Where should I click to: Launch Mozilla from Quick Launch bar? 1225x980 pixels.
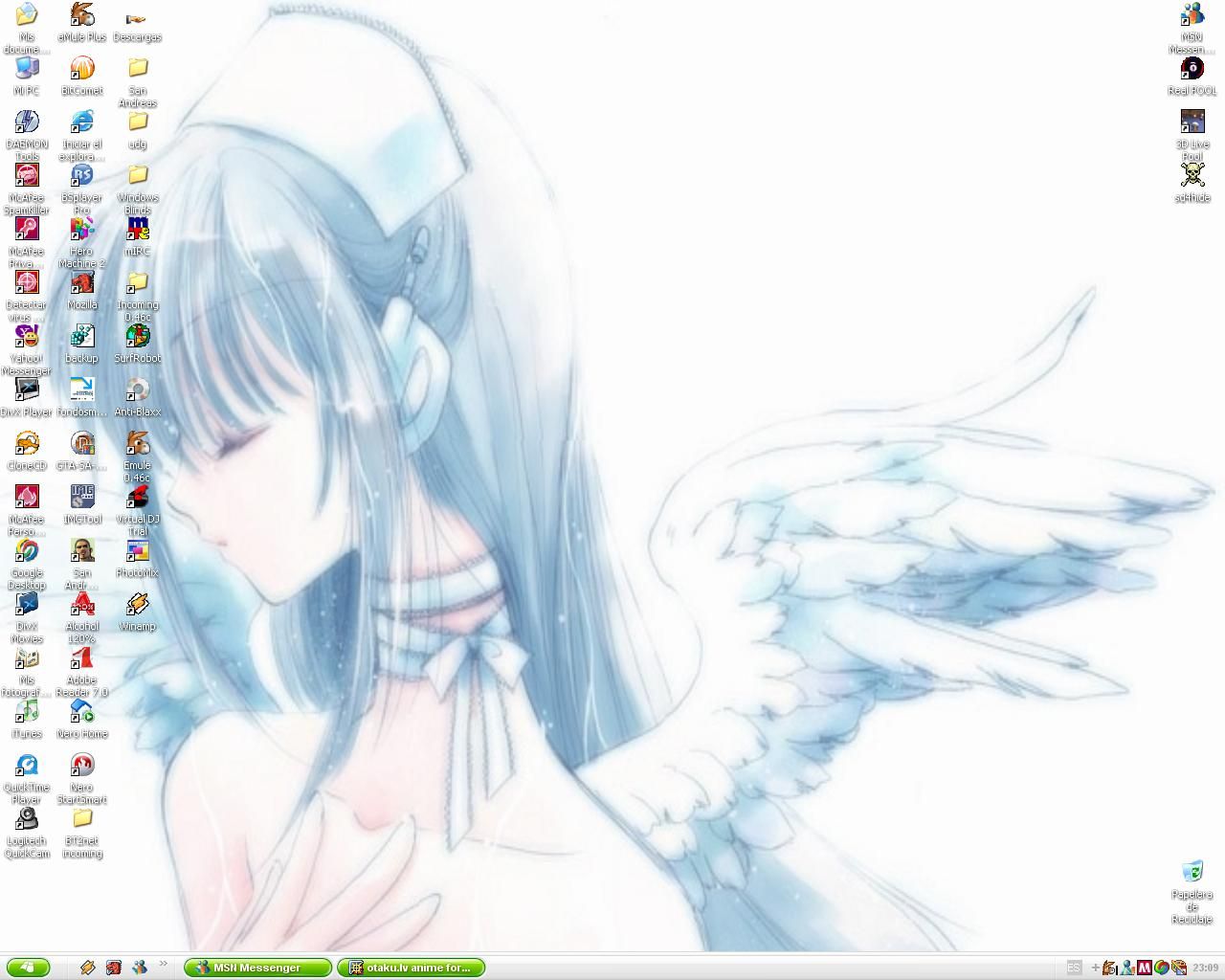113,968
